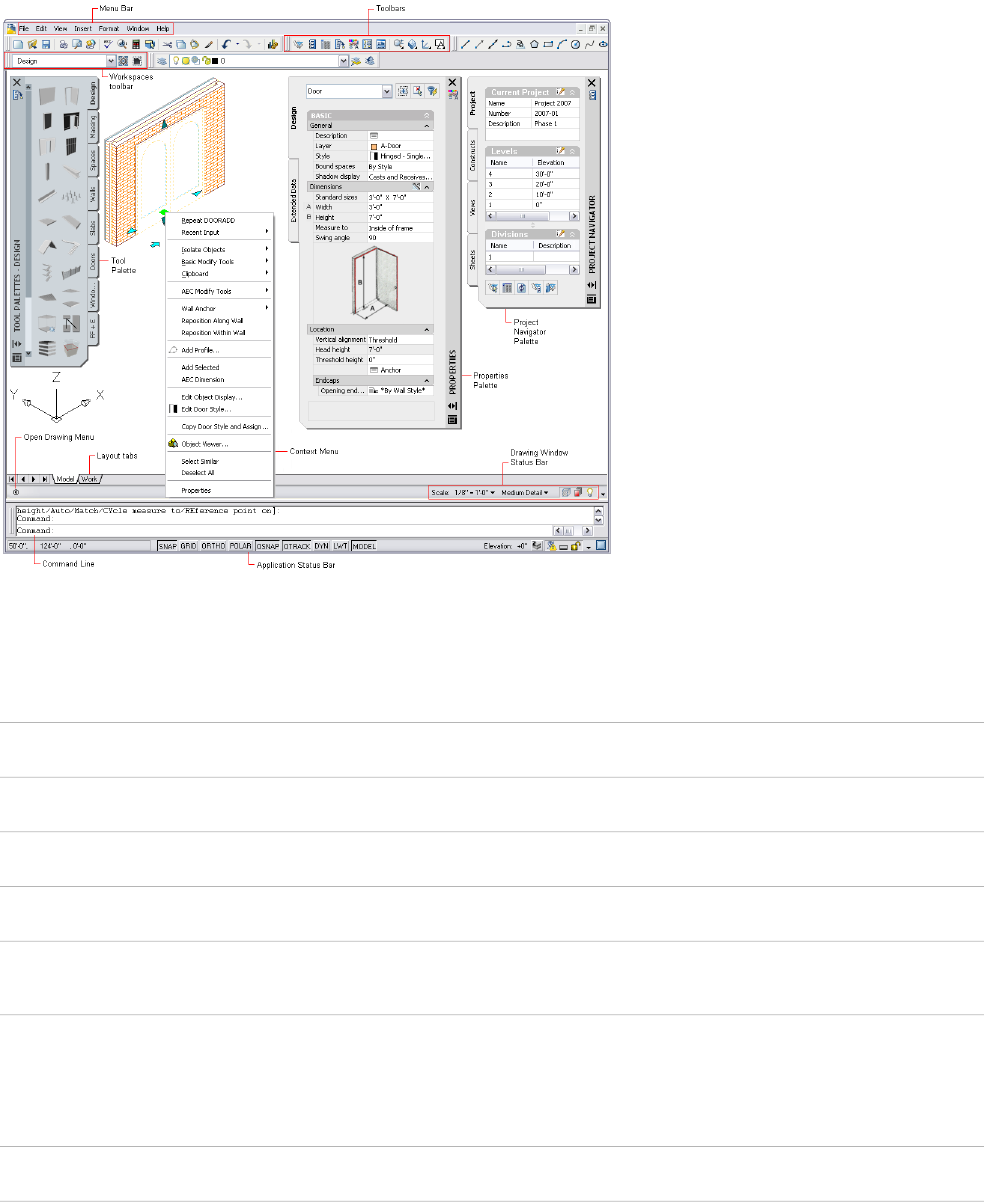Click the A-Door layer color swatch
The height and width of the screenshot is (1202, 984).
[374, 146]
